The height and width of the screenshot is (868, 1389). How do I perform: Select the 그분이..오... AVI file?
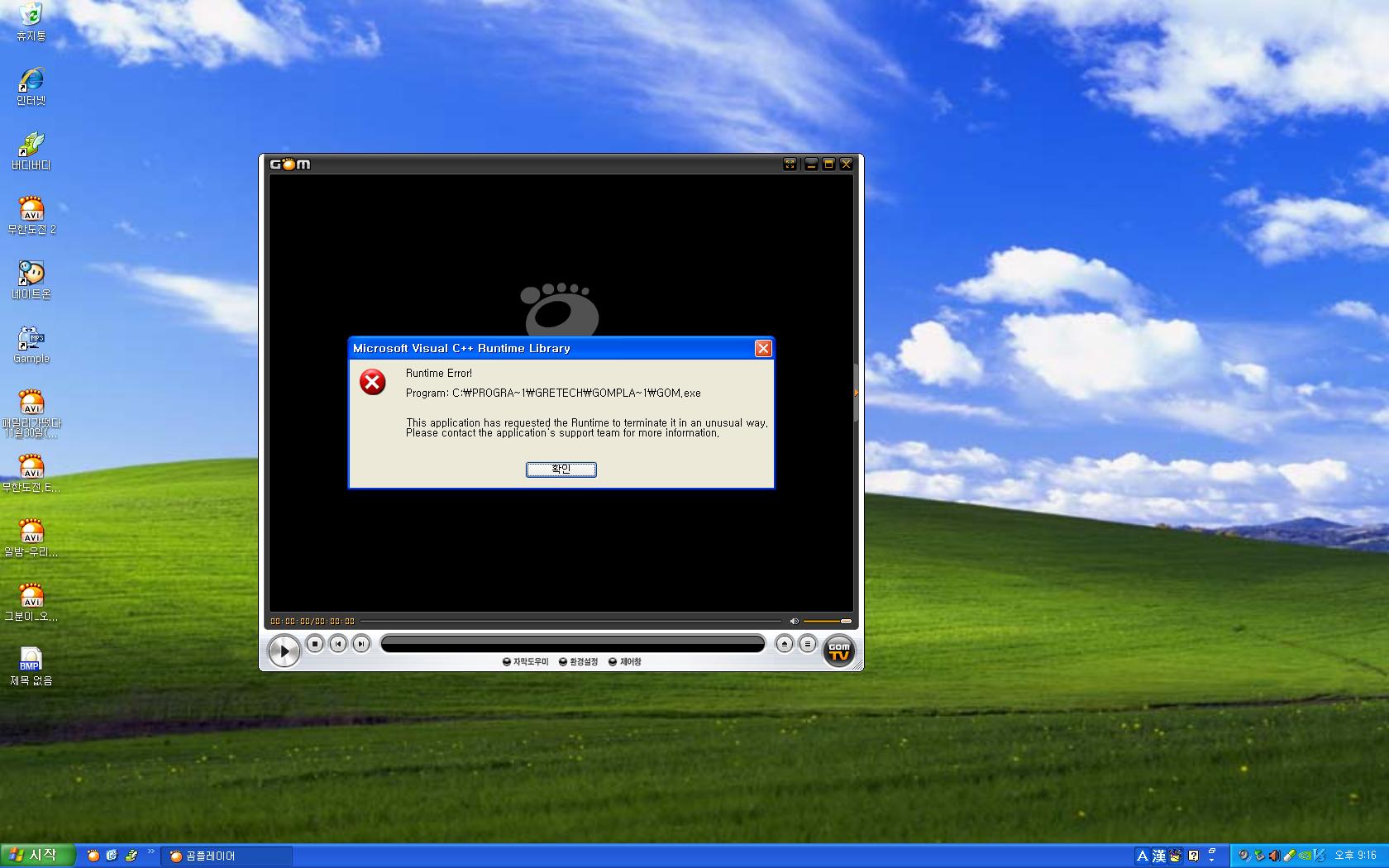31,603
